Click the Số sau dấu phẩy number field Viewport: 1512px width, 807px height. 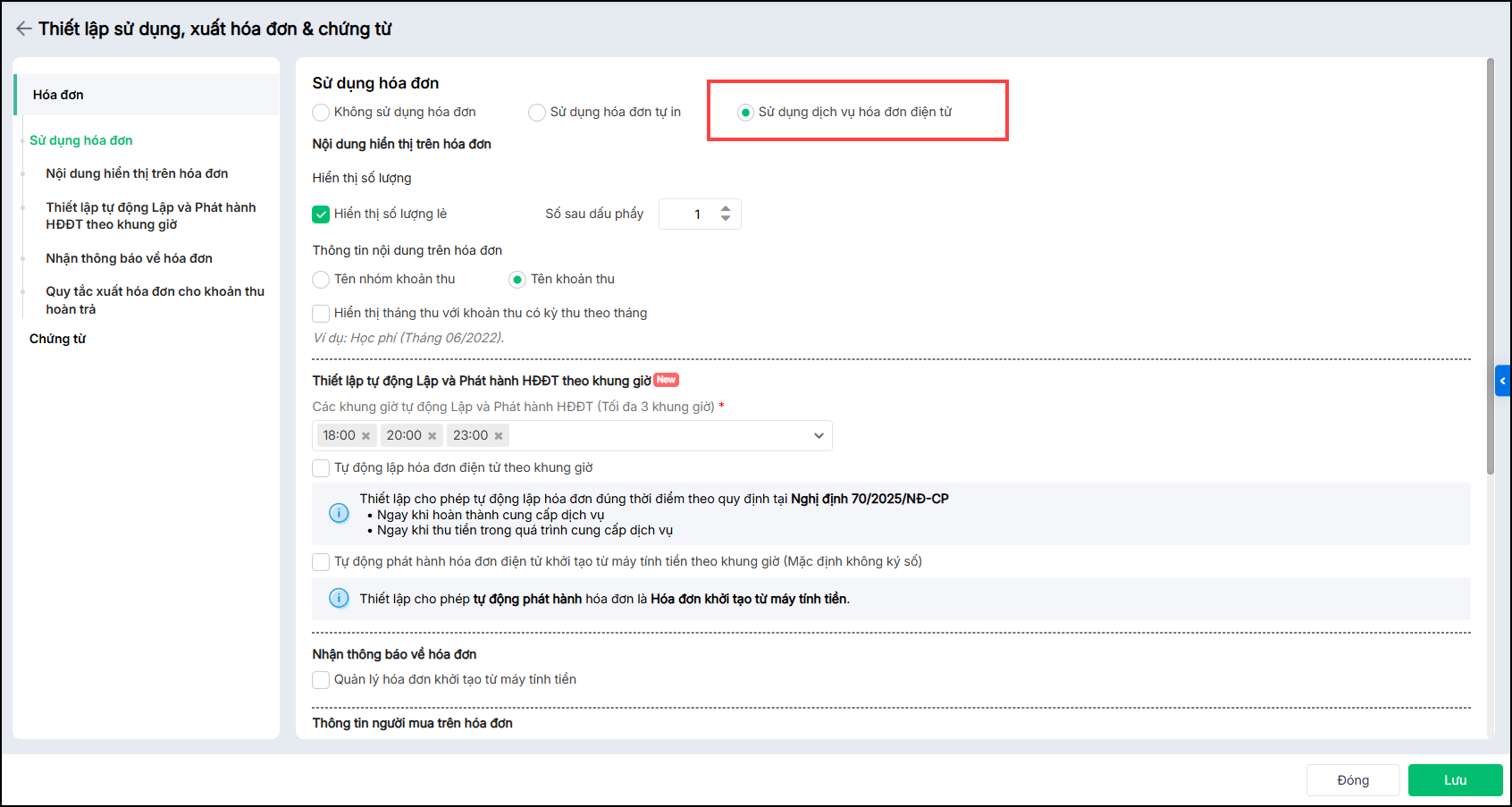click(x=700, y=214)
